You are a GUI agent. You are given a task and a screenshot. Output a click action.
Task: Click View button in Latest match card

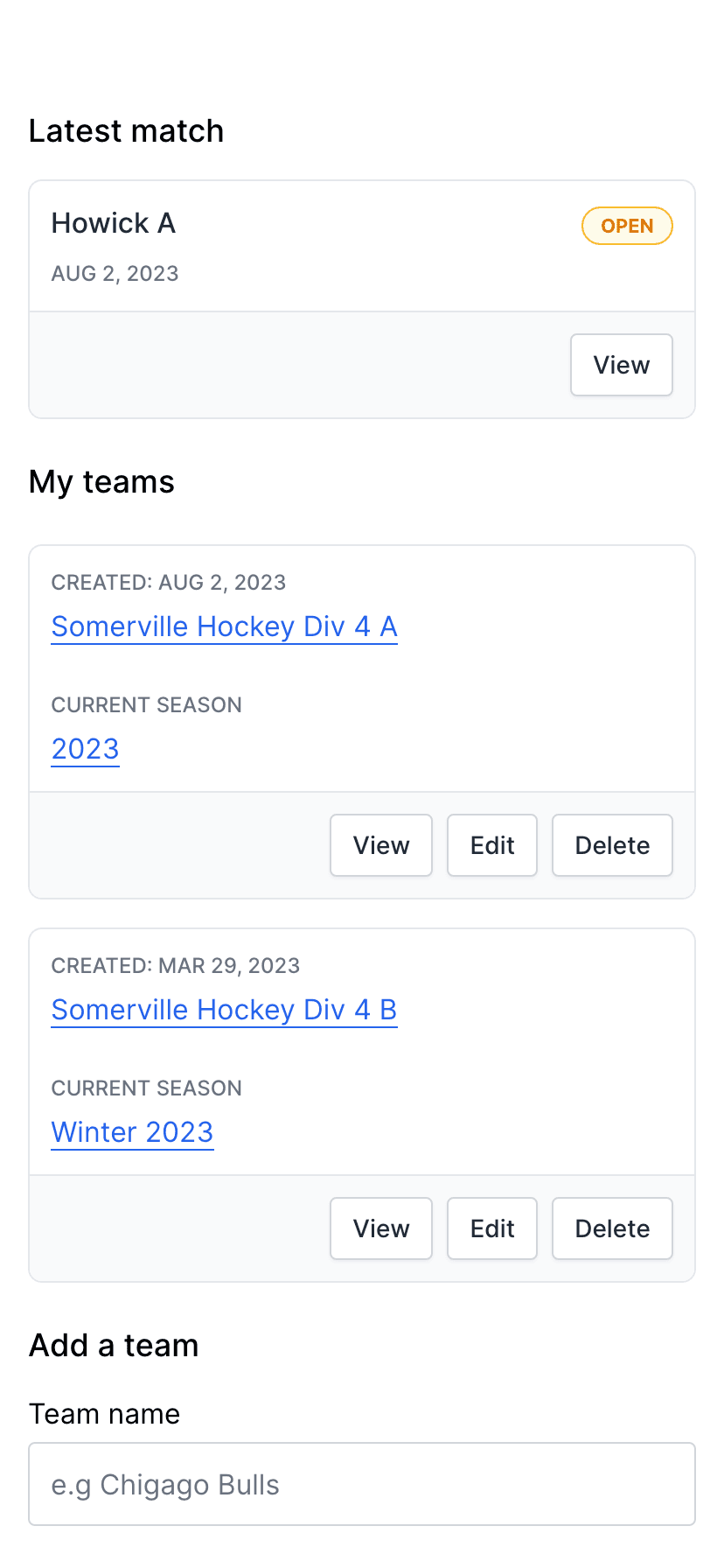621,365
